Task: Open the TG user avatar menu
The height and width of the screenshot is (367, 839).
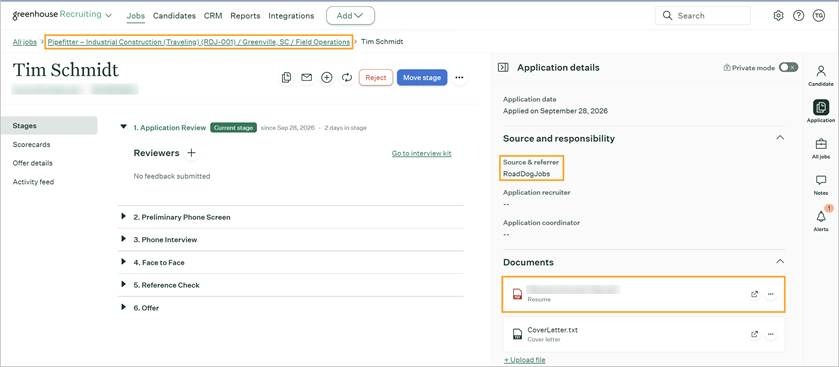Action: click(819, 16)
